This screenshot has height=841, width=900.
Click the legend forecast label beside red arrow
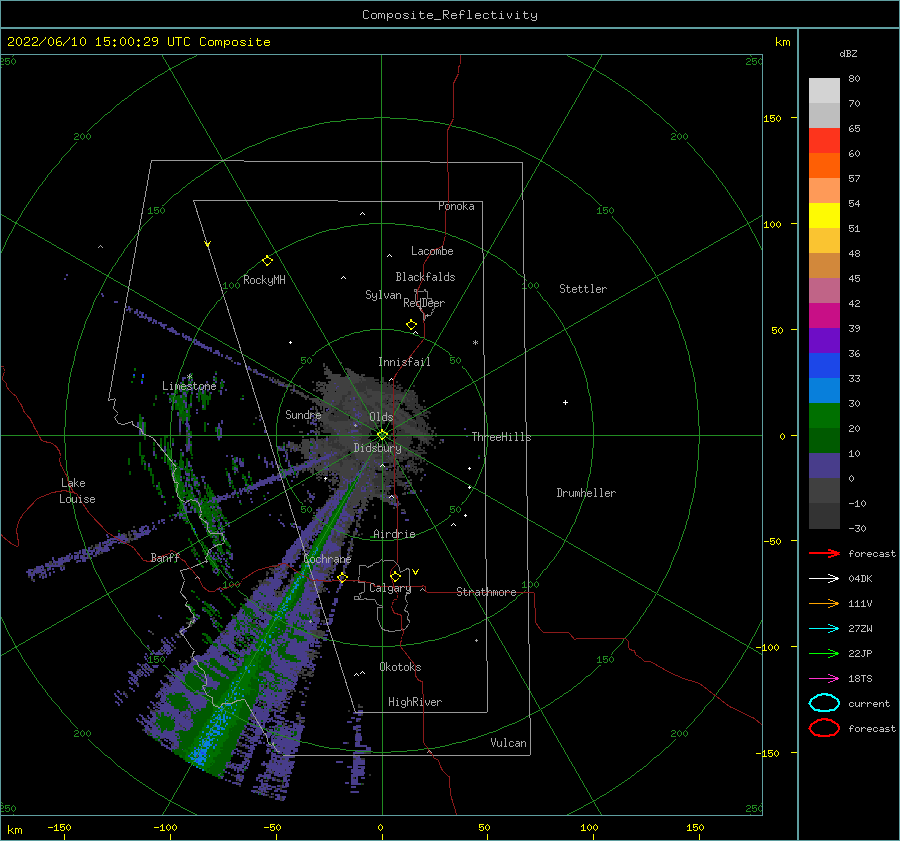(x=872, y=553)
